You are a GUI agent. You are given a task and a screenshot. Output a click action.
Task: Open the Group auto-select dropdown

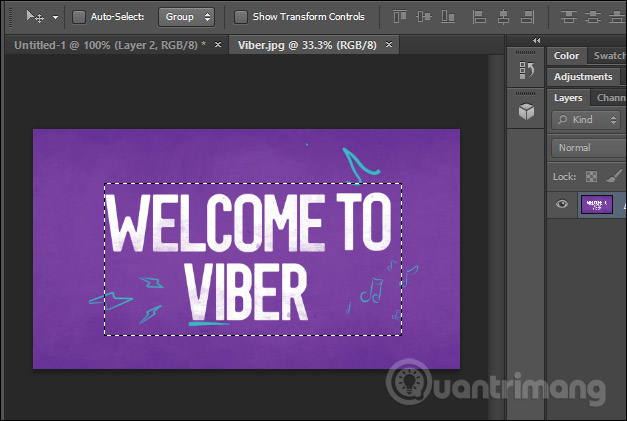coord(186,17)
